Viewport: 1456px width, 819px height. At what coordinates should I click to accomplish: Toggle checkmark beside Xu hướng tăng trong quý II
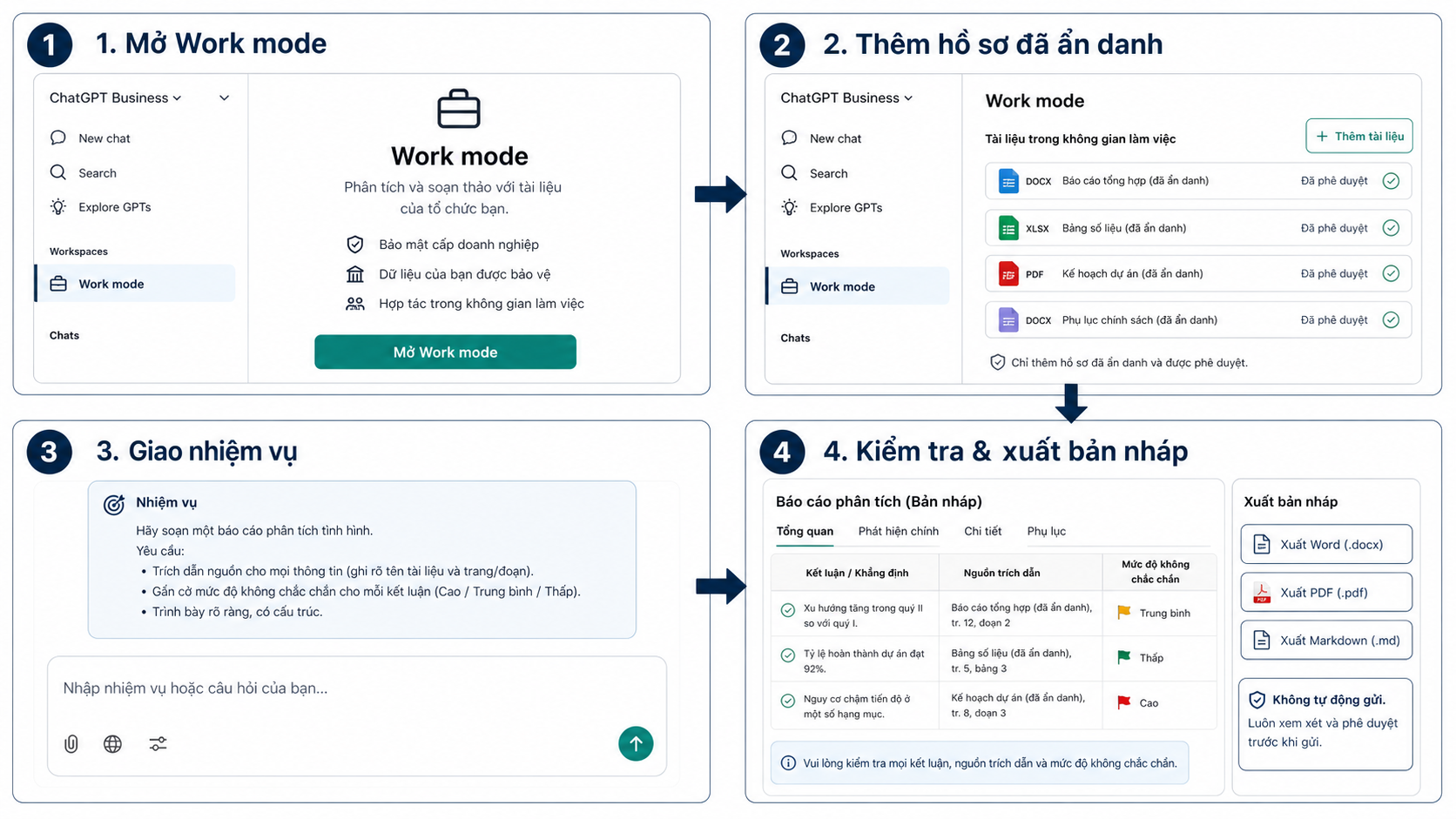click(x=788, y=610)
